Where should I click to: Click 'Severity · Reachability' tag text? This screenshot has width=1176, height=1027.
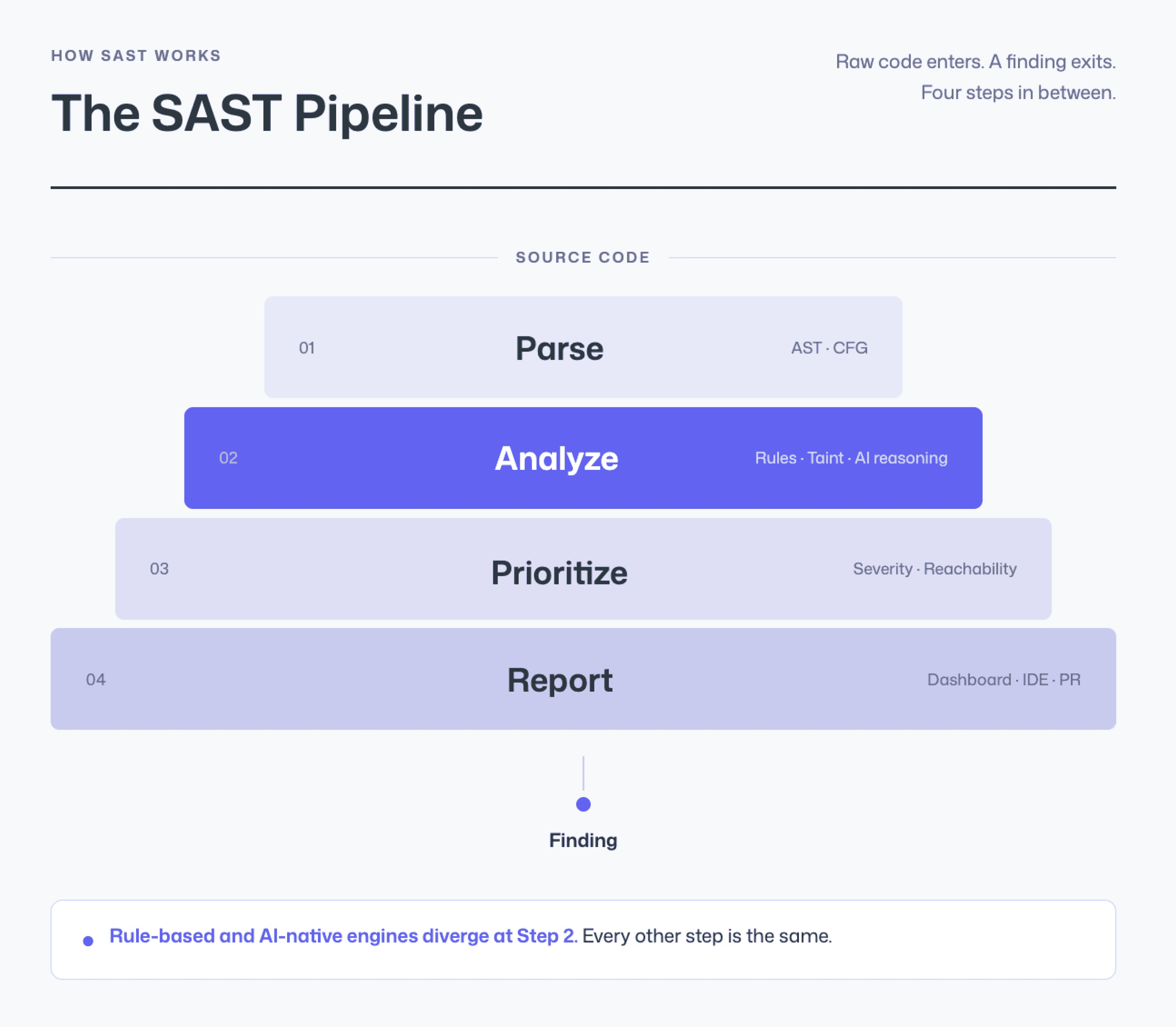(935, 569)
